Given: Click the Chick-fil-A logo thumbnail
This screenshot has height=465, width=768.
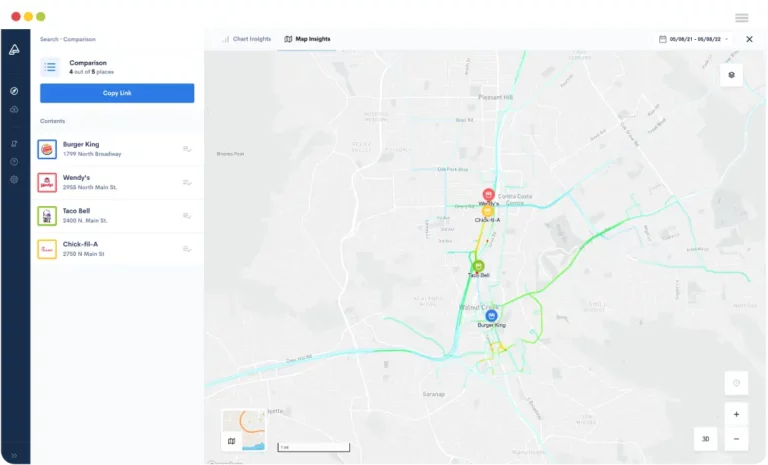Looking at the screenshot, I should coord(47,249).
